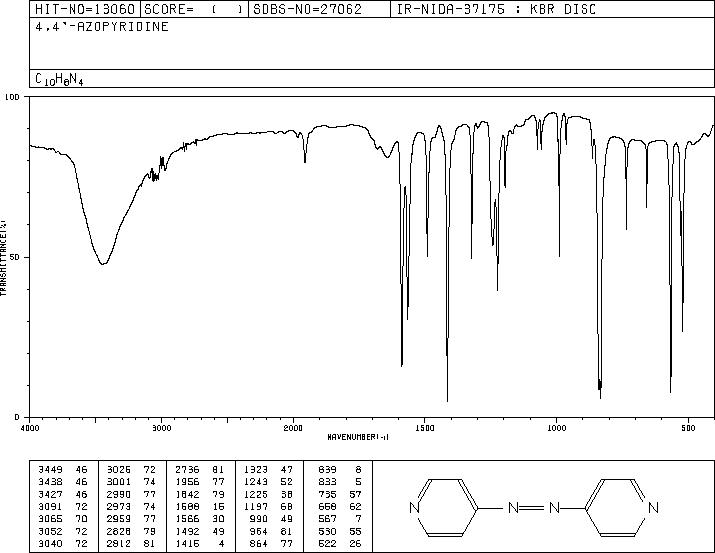Click the 833 wavenumber entry
This screenshot has width=715, height=553.
point(327,482)
